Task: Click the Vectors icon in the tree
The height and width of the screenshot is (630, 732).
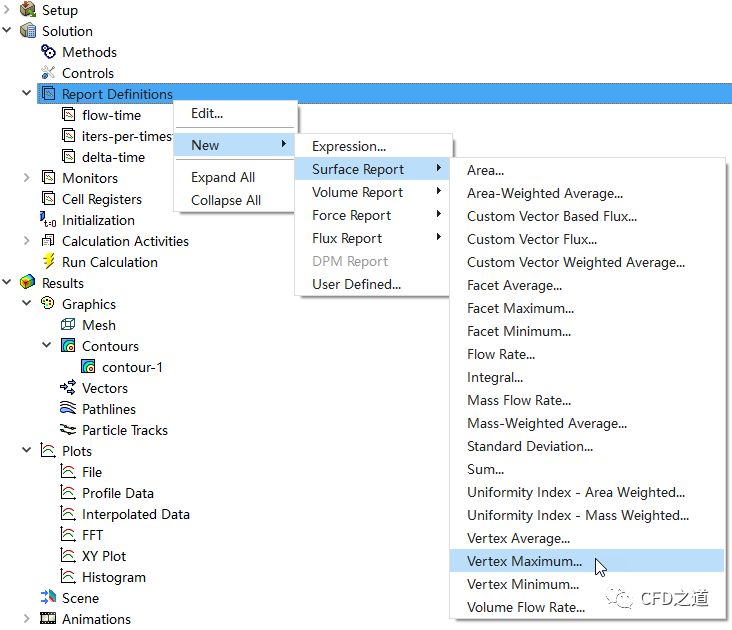Action: click(x=68, y=388)
